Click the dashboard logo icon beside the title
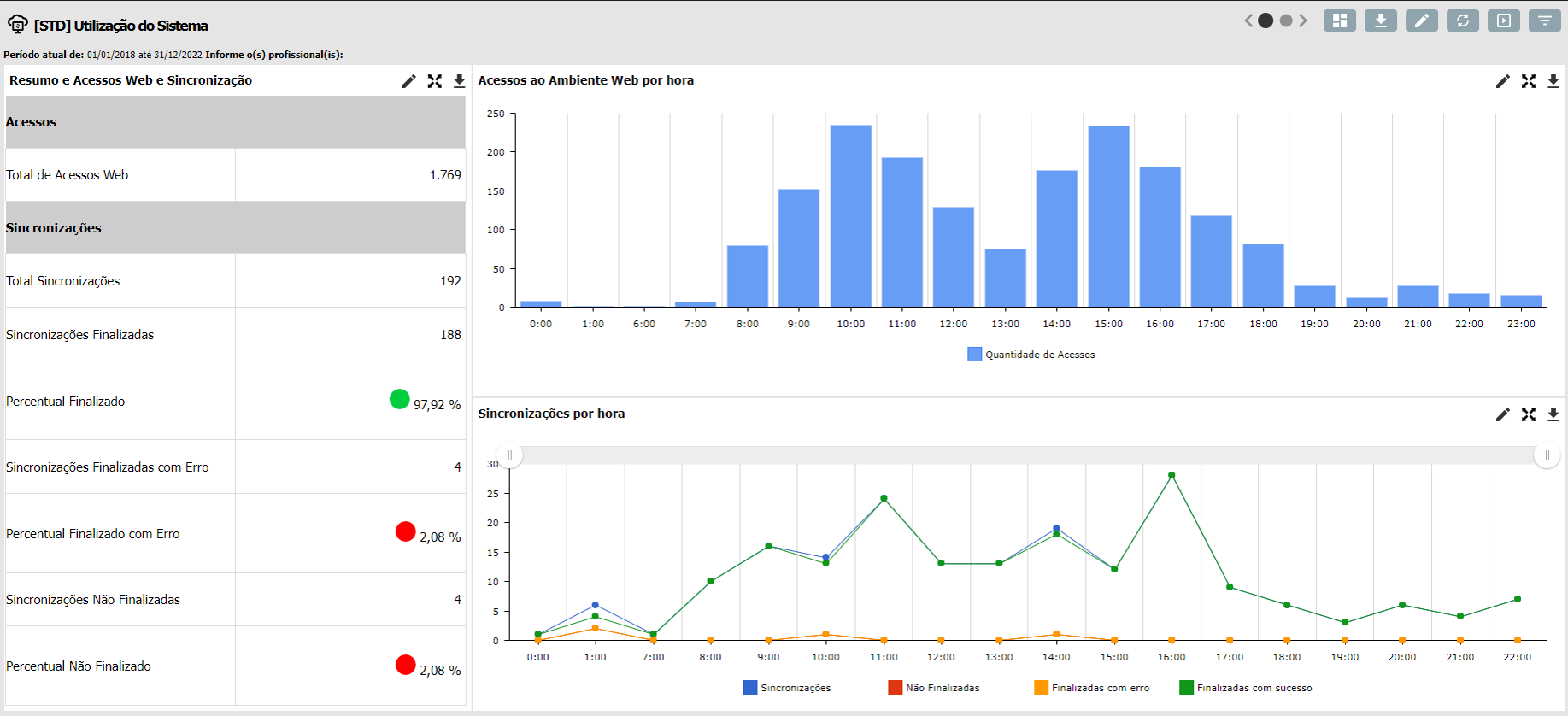 point(17,25)
